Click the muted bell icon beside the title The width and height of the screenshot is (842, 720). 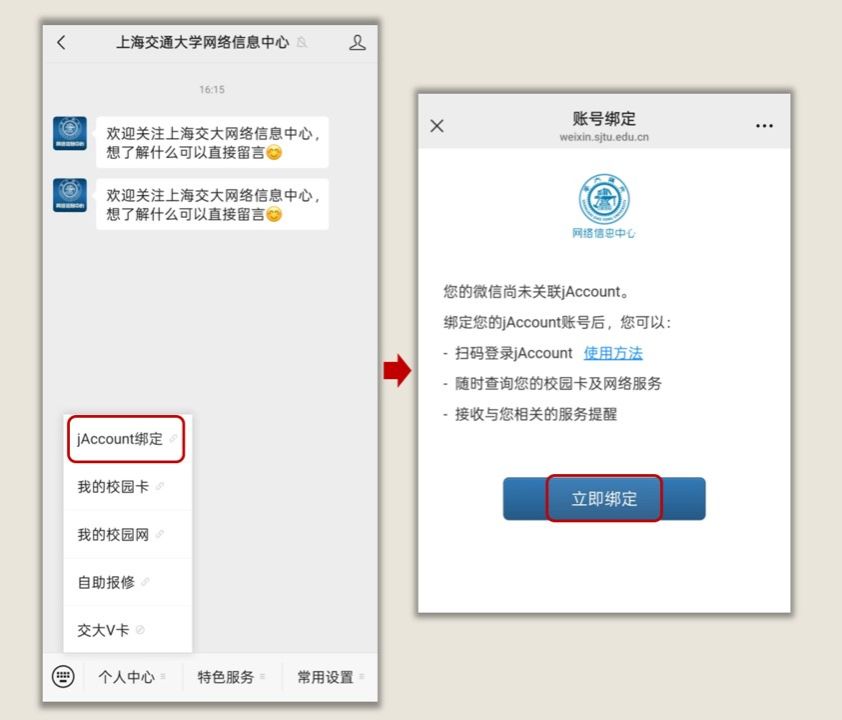click(302, 42)
